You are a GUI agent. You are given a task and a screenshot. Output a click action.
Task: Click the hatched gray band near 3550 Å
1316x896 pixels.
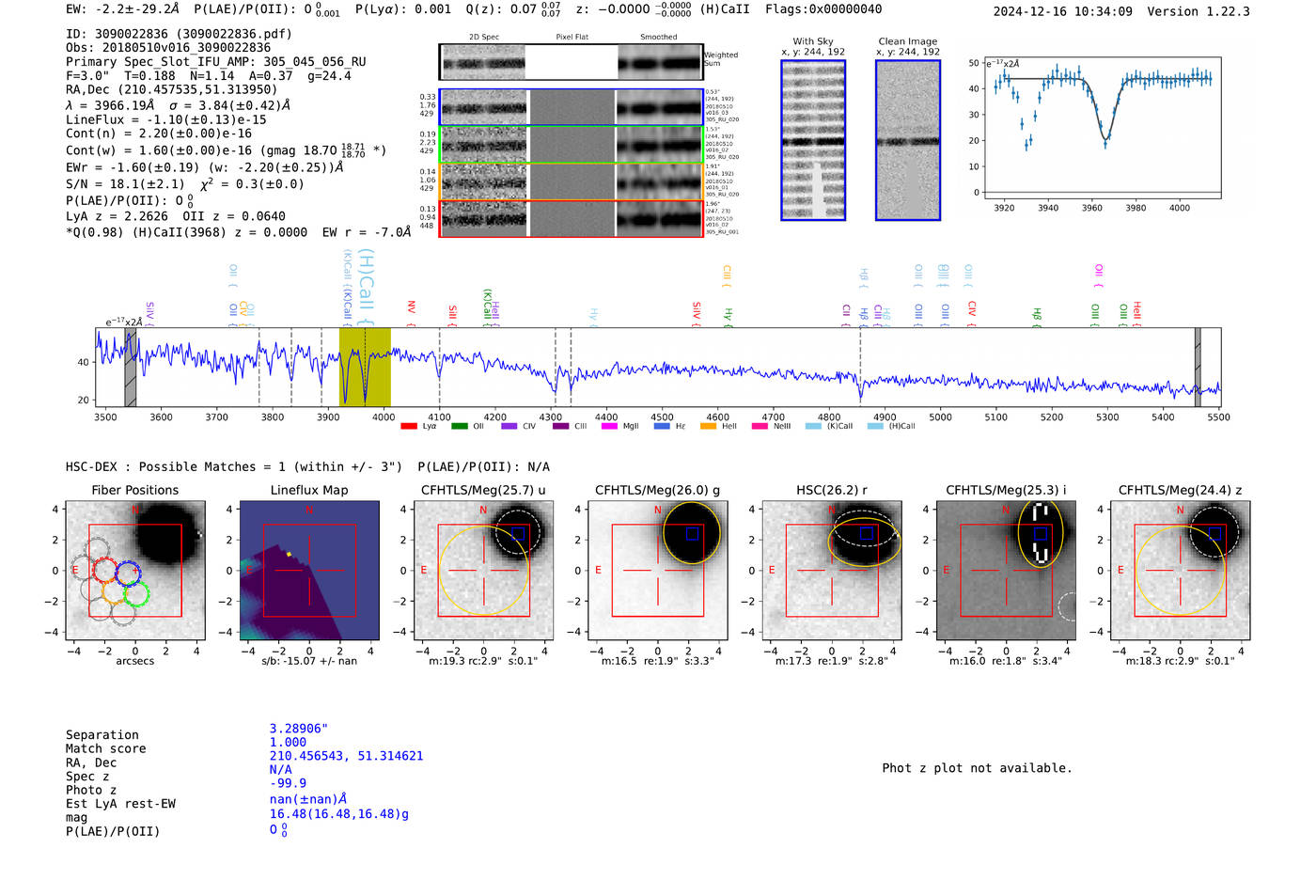131,367
